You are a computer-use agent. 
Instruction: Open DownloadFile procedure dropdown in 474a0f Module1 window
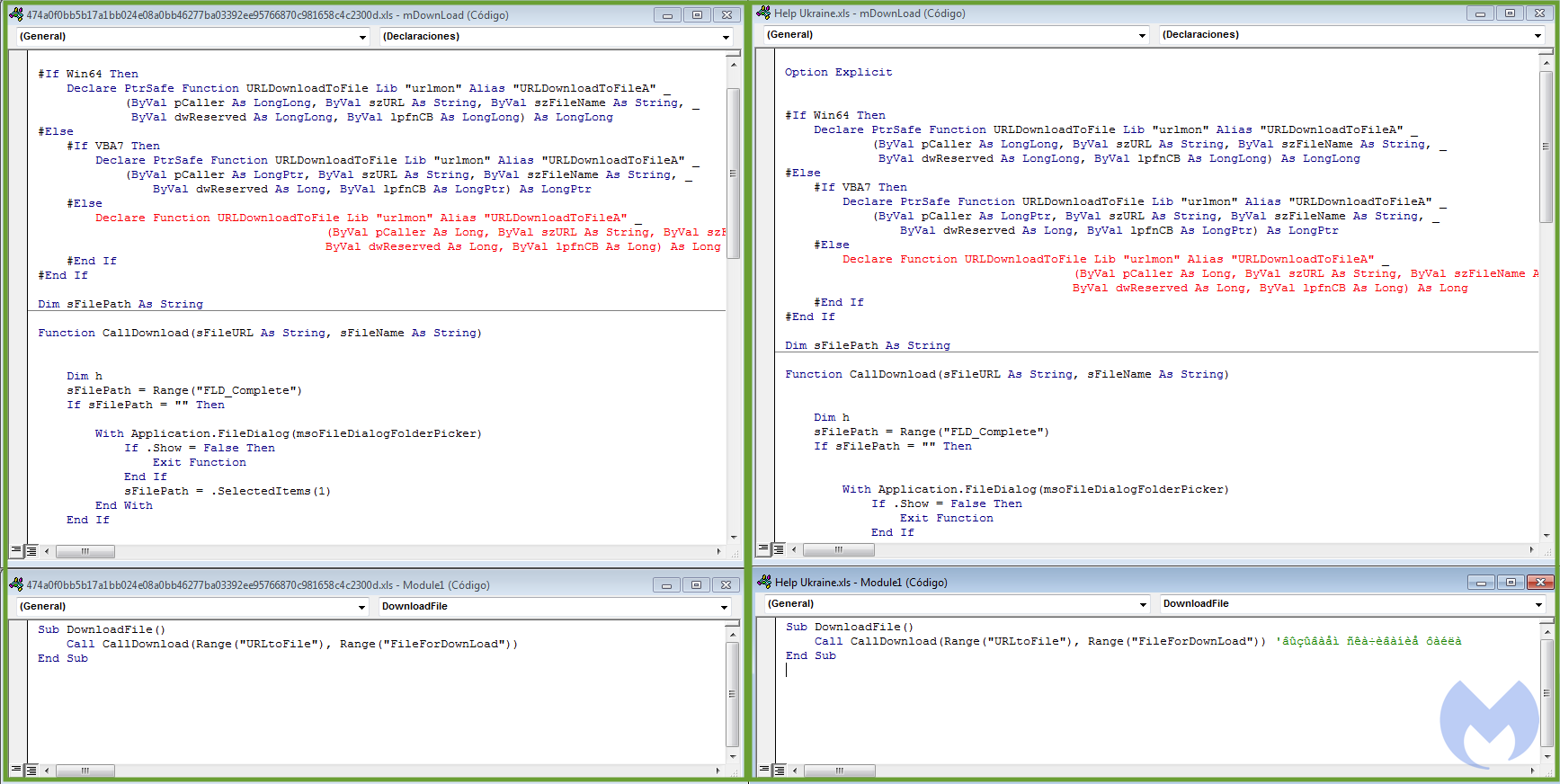pyautogui.click(x=724, y=607)
